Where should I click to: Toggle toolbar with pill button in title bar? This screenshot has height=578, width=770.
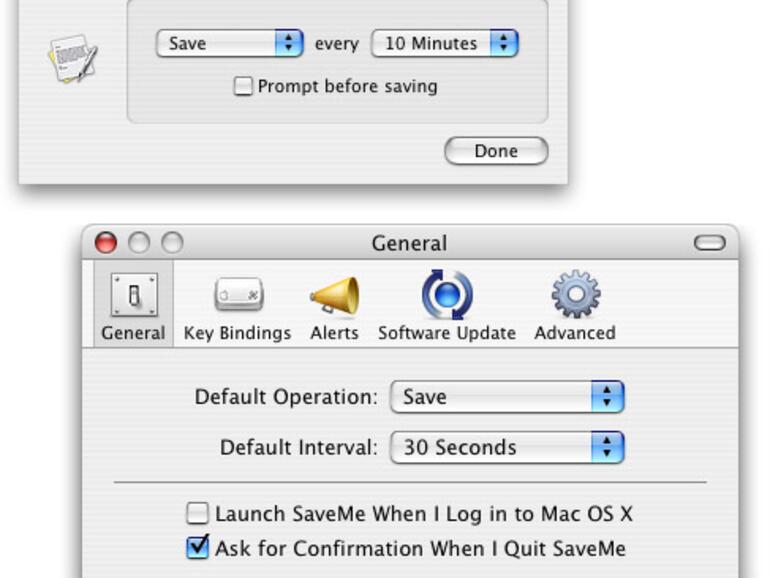point(709,243)
